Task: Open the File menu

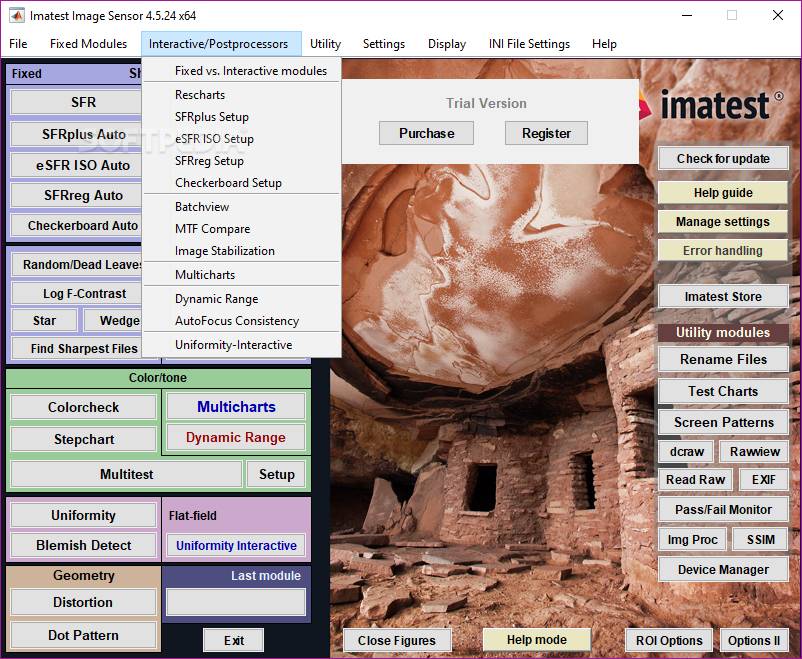Action: 18,44
